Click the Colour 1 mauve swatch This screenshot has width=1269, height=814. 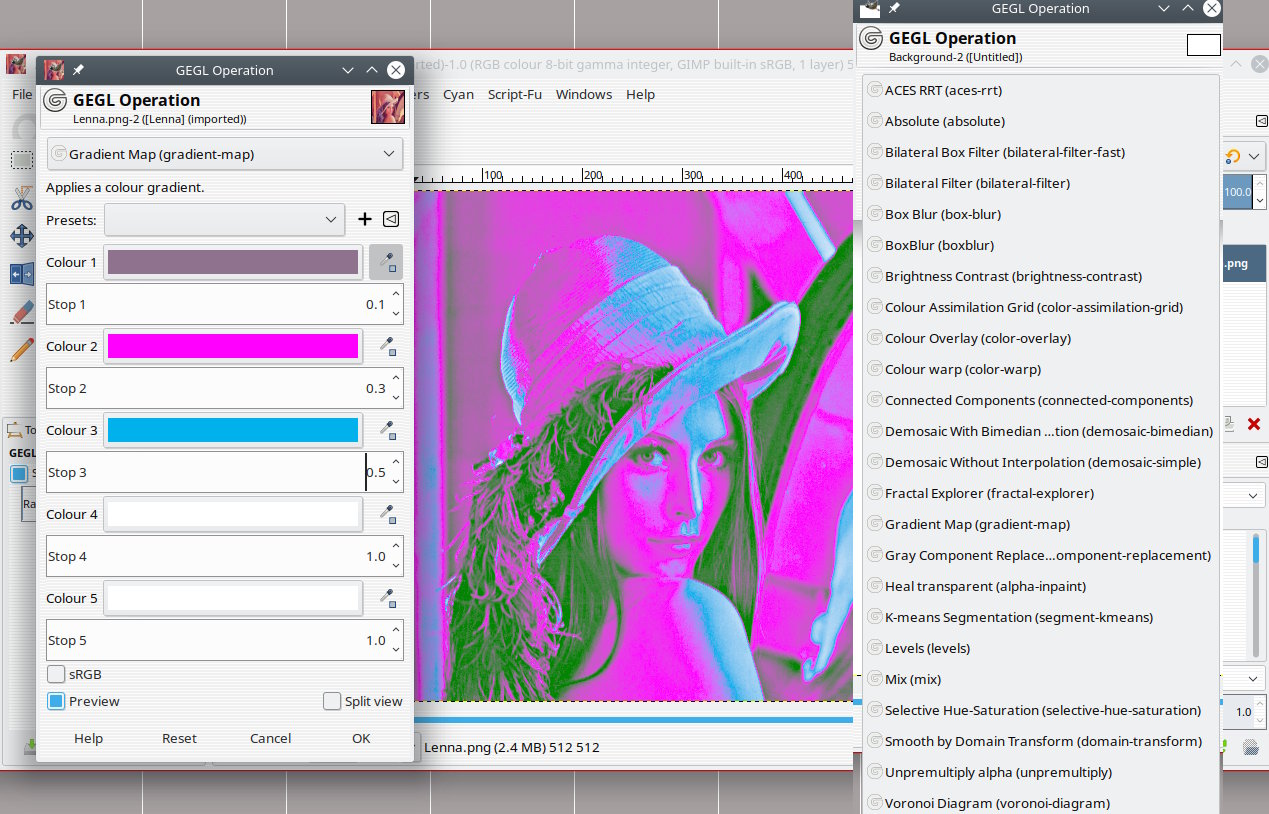(233, 262)
